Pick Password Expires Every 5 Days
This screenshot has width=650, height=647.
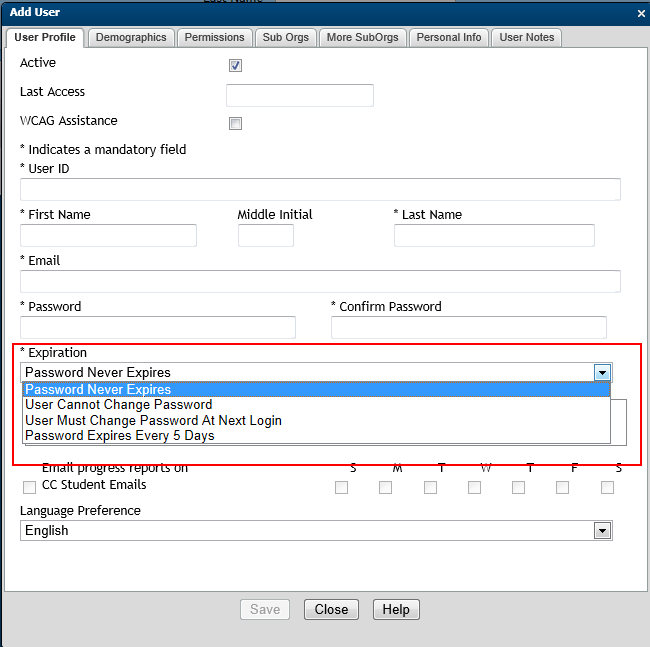(119, 435)
